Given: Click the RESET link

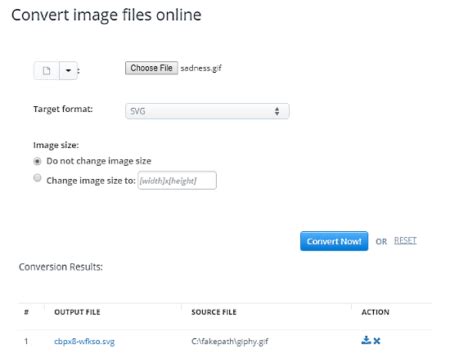Looking at the screenshot, I should (405, 241).
